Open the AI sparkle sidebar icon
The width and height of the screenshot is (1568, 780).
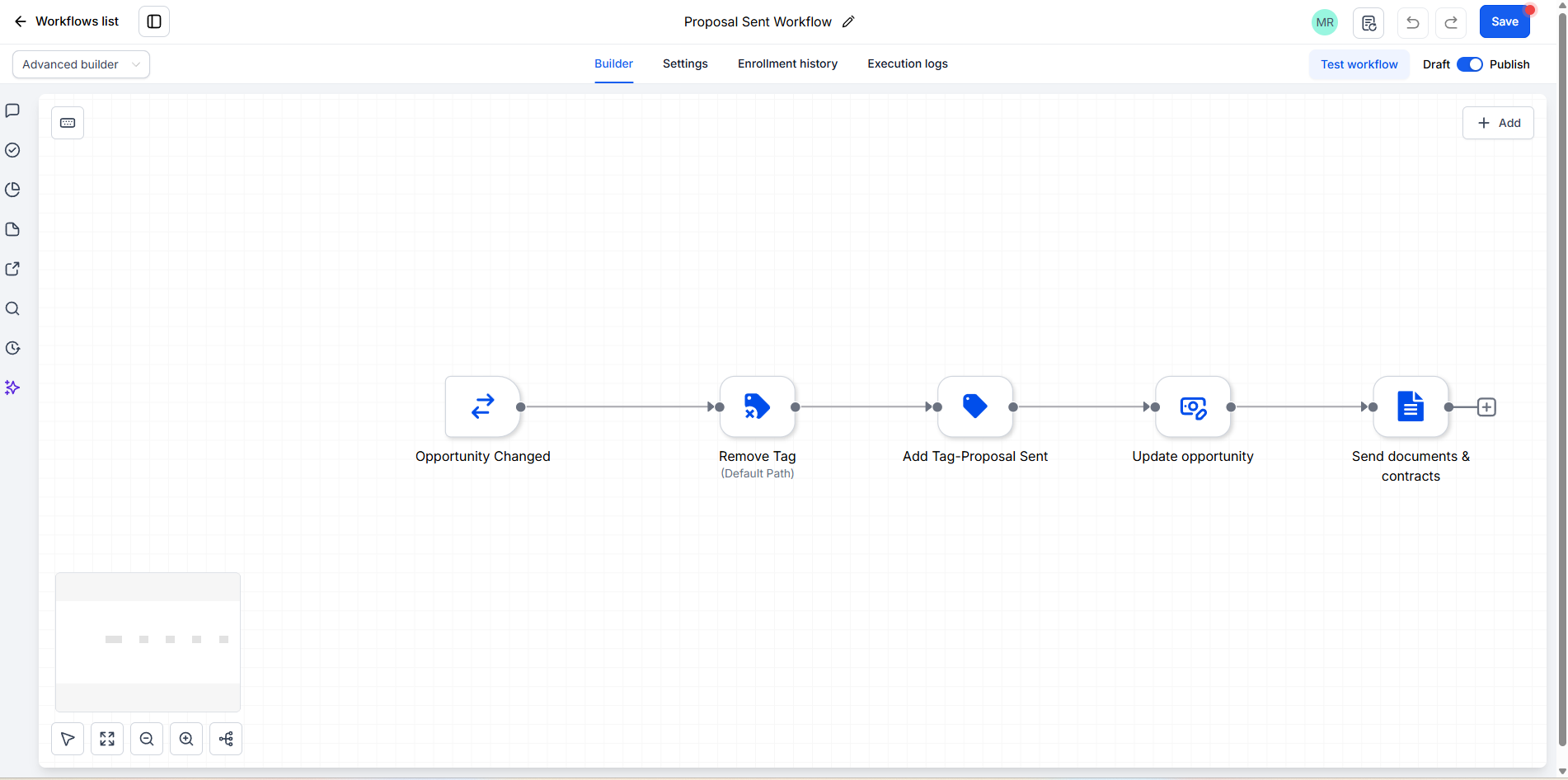tap(12, 388)
